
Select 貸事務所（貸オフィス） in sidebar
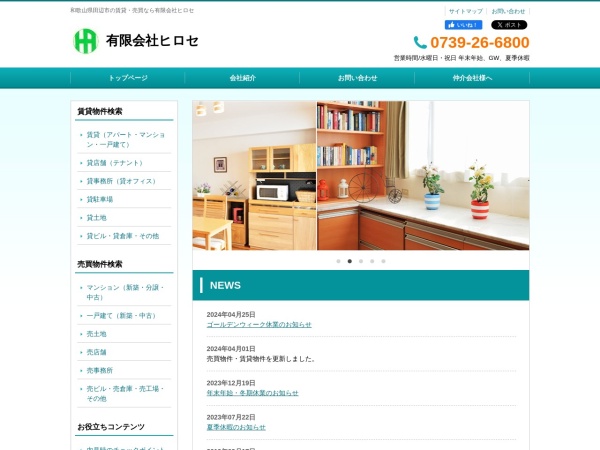(x=121, y=181)
